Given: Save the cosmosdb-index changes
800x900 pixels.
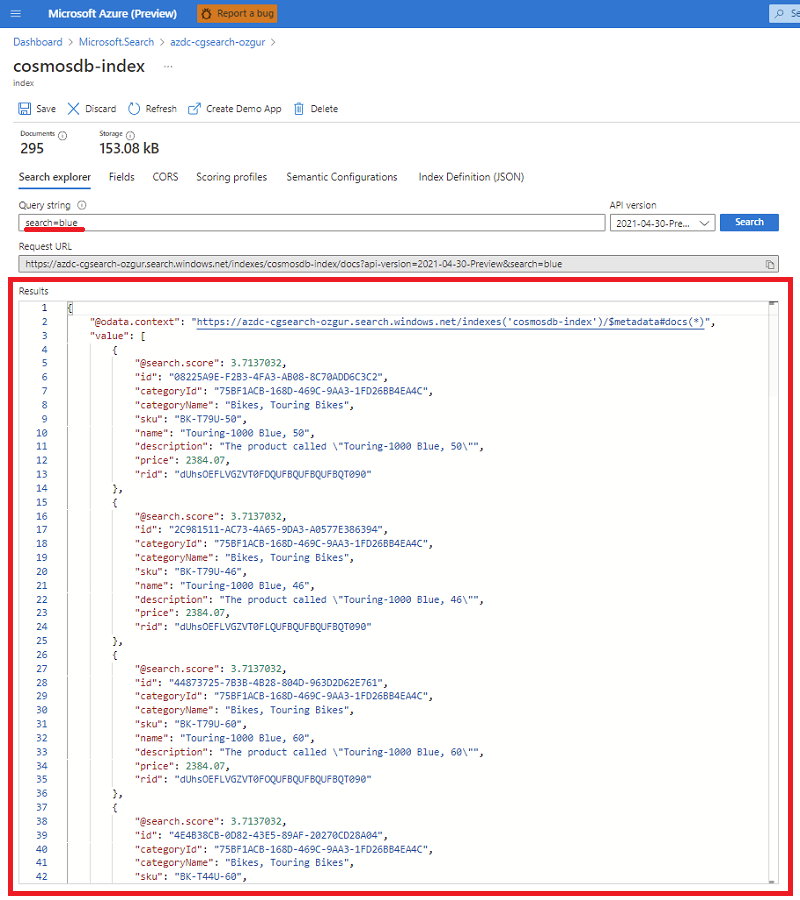Looking at the screenshot, I should pyautogui.click(x=36, y=108).
